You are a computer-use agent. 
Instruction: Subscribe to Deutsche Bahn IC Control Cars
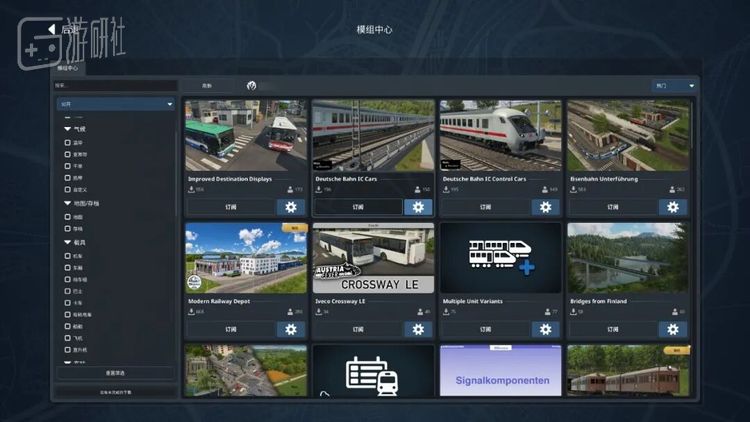point(485,207)
